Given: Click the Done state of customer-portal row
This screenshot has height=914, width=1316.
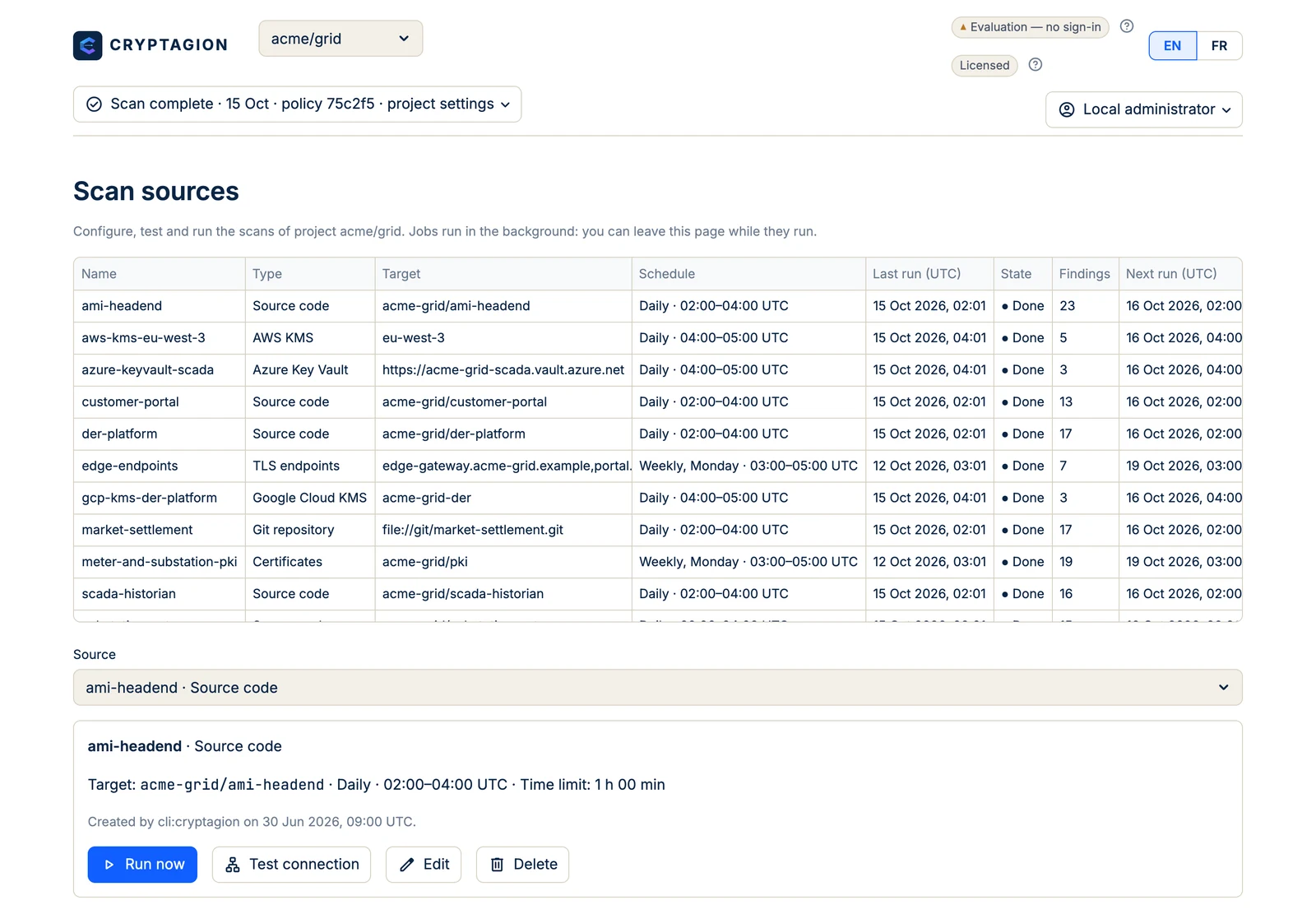Looking at the screenshot, I should (x=1023, y=402).
